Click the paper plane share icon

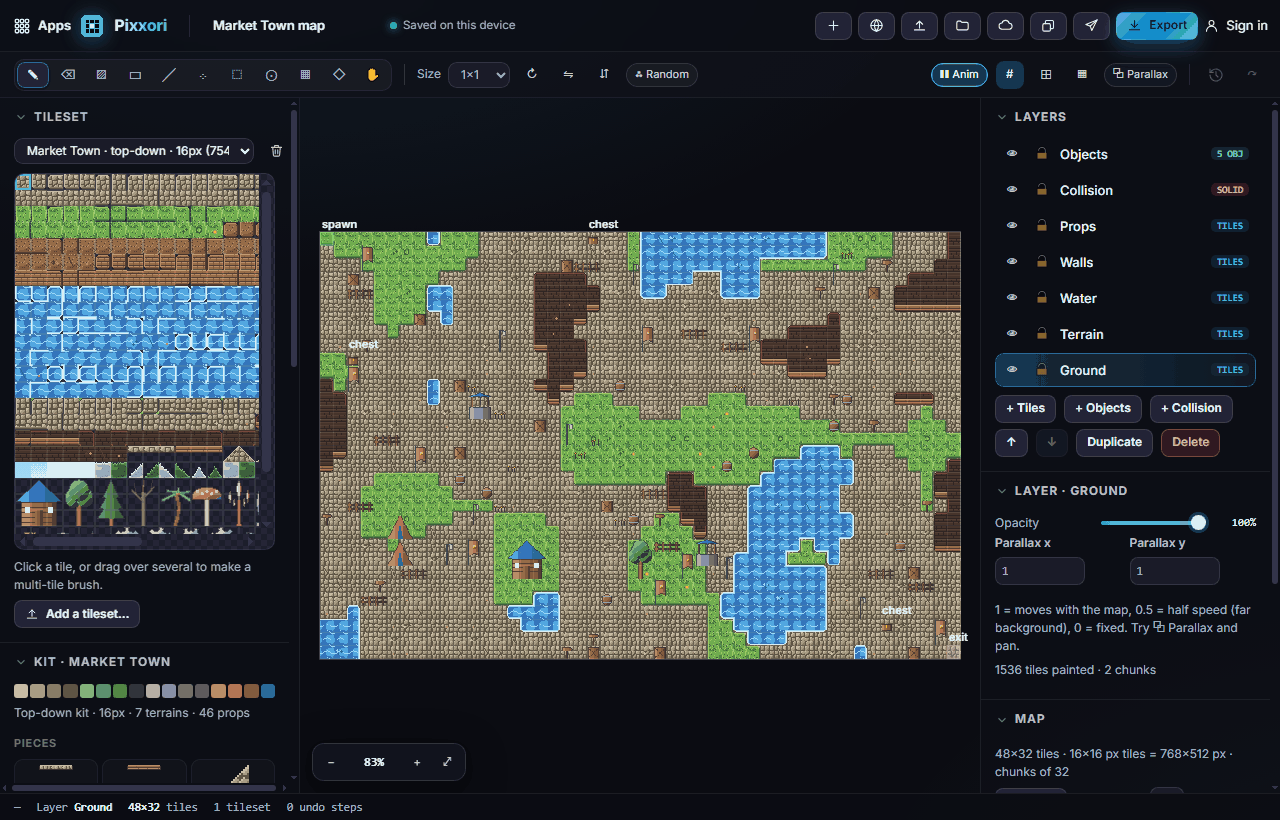click(x=1091, y=26)
